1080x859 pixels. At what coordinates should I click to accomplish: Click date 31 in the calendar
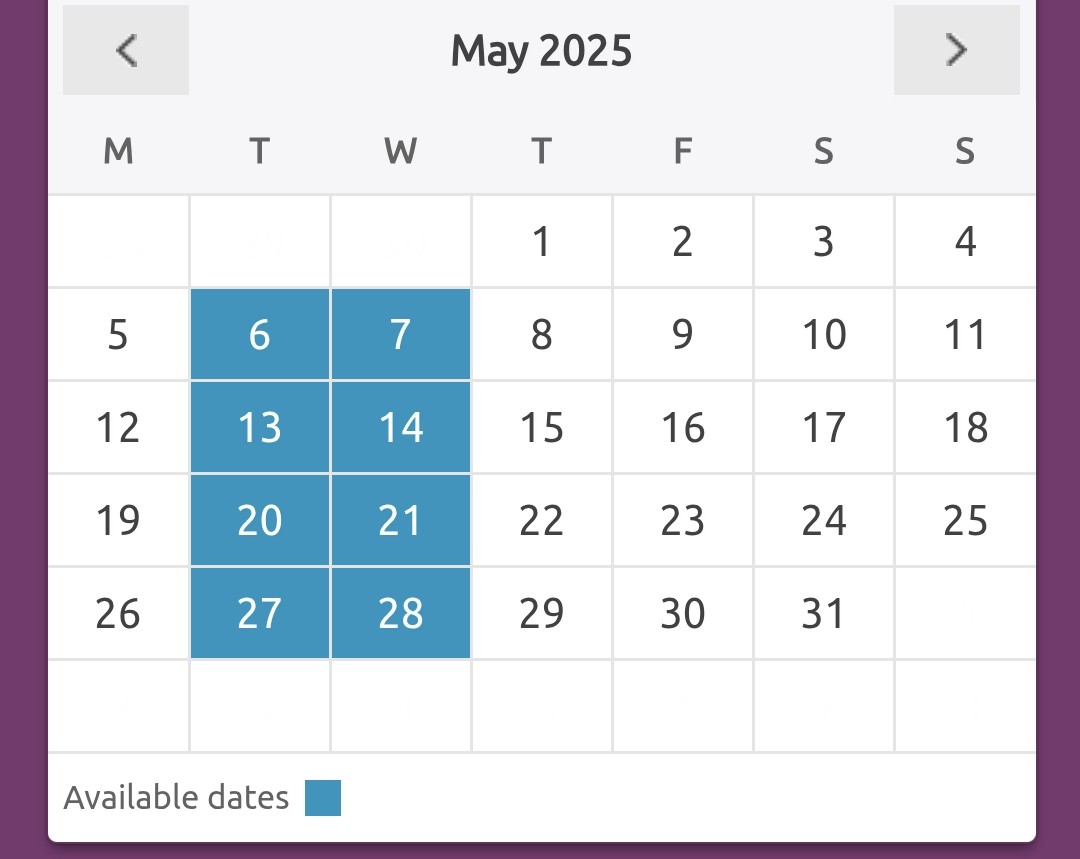[824, 613]
